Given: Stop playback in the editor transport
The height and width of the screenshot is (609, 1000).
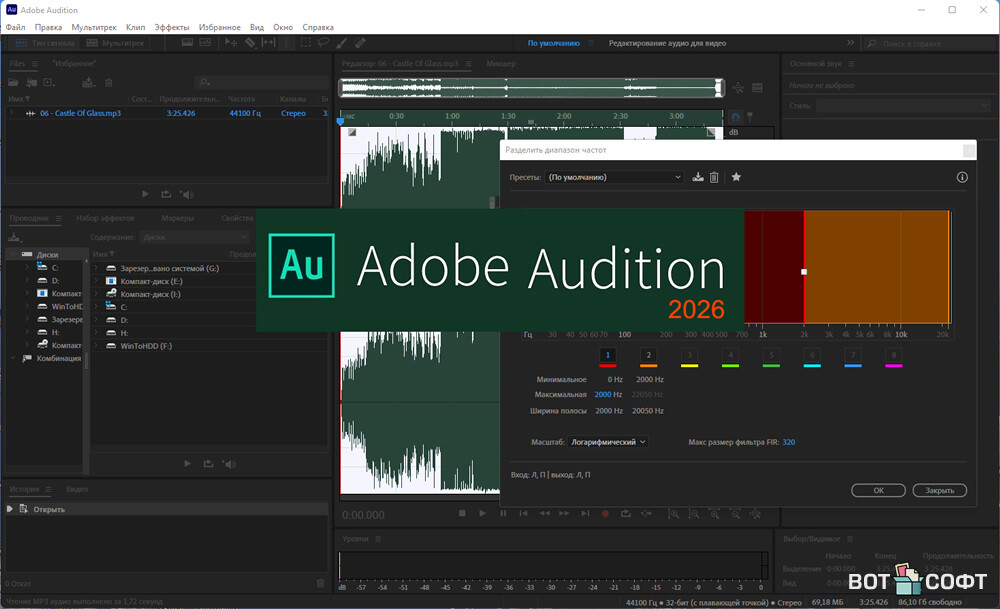Looking at the screenshot, I should pyautogui.click(x=462, y=513).
